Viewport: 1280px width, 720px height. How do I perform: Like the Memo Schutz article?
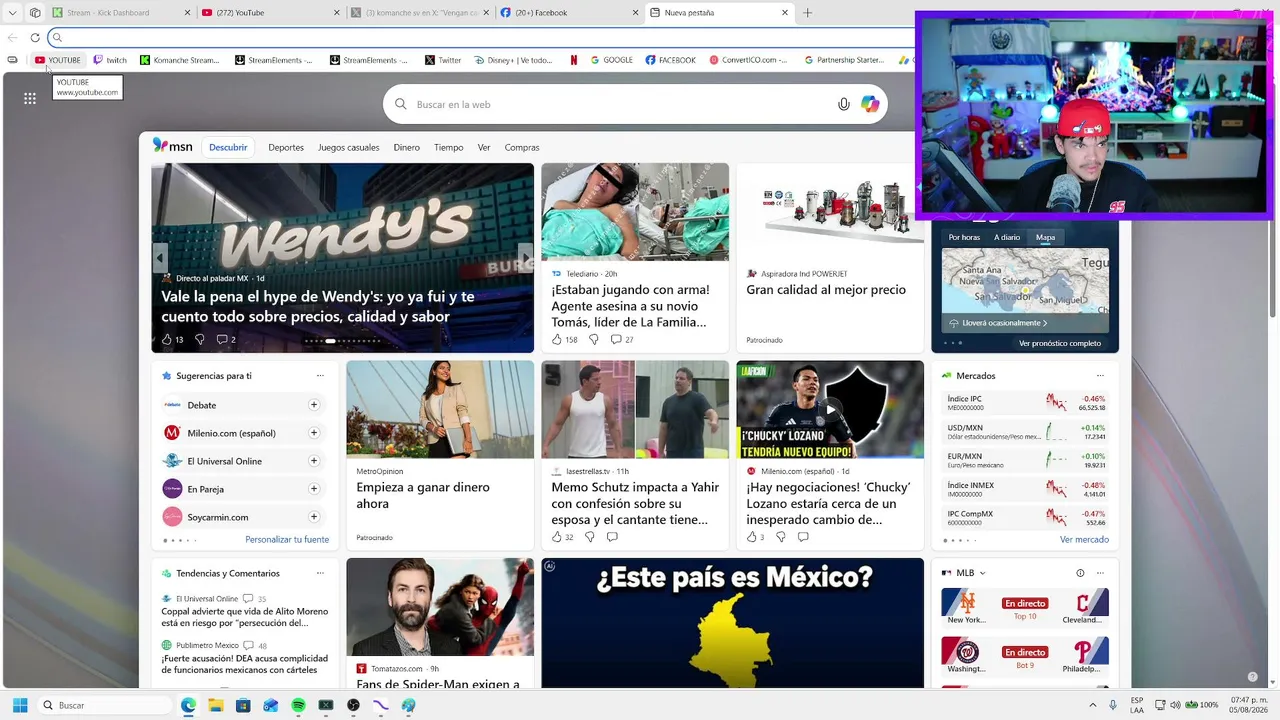(563, 537)
